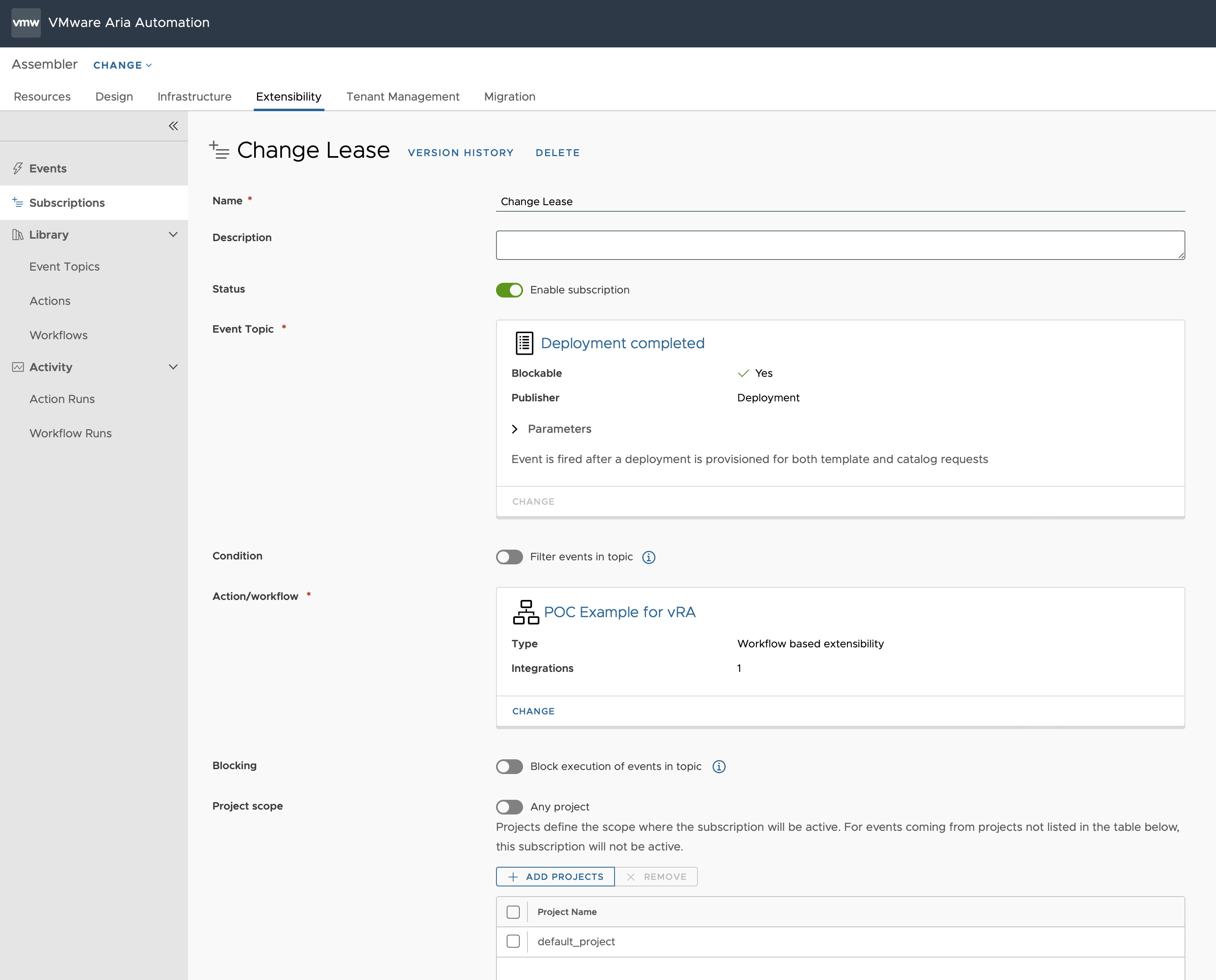Screen dimensions: 1216x980
Task: Click the green Blockable checkmark icon
Action: click(x=744, y=373)
